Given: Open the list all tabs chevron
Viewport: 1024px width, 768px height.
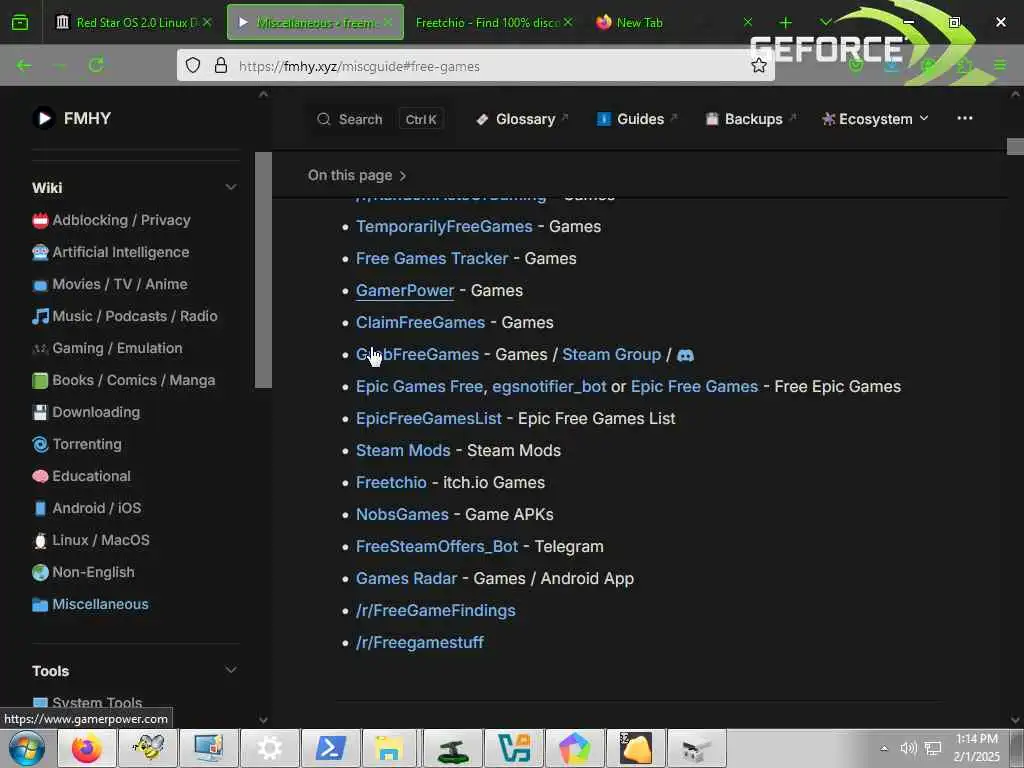Looking at the screenshot, I should [x=825, y=22].
